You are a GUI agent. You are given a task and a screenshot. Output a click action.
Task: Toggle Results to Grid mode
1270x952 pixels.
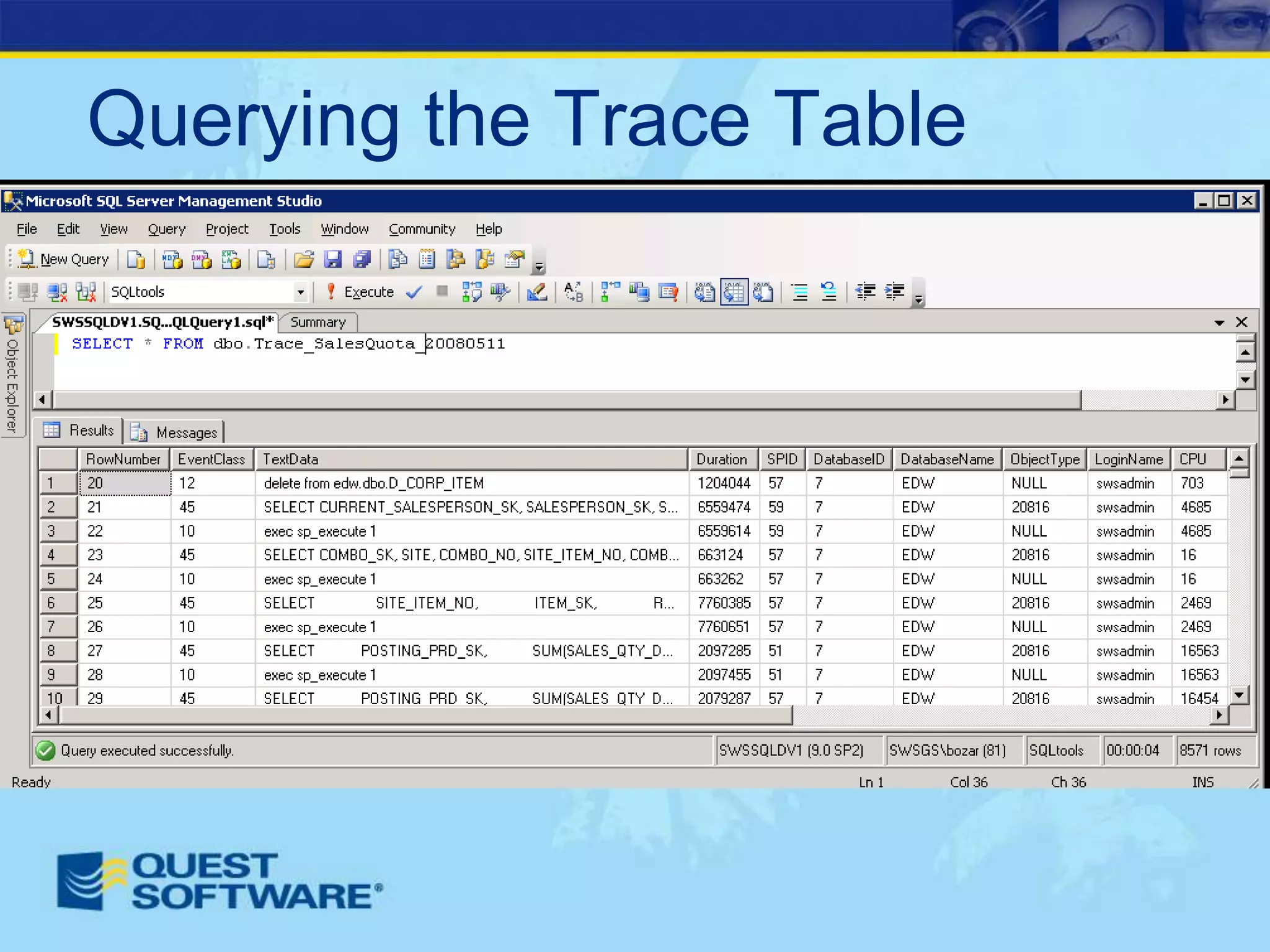click(x=734, y=292)
